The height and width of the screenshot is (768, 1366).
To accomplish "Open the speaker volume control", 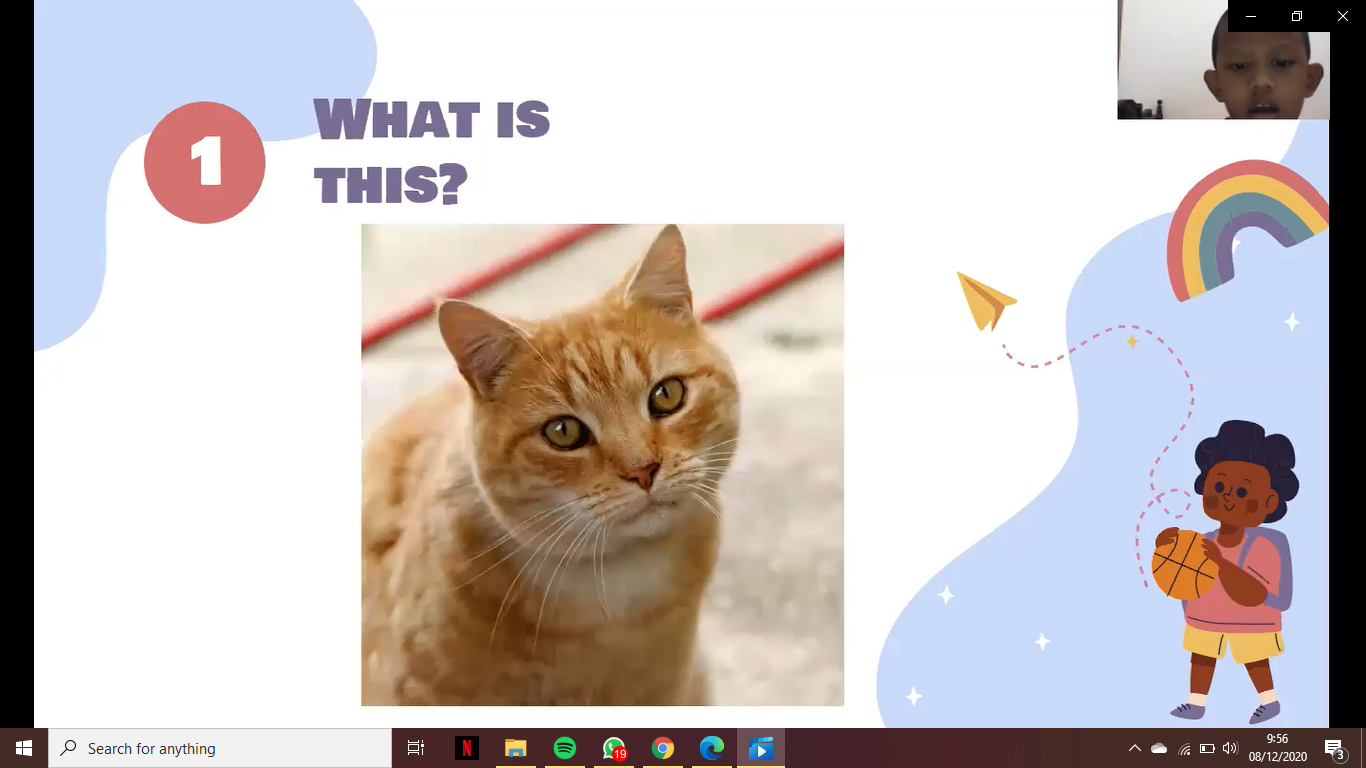I will click(1230, 748).
